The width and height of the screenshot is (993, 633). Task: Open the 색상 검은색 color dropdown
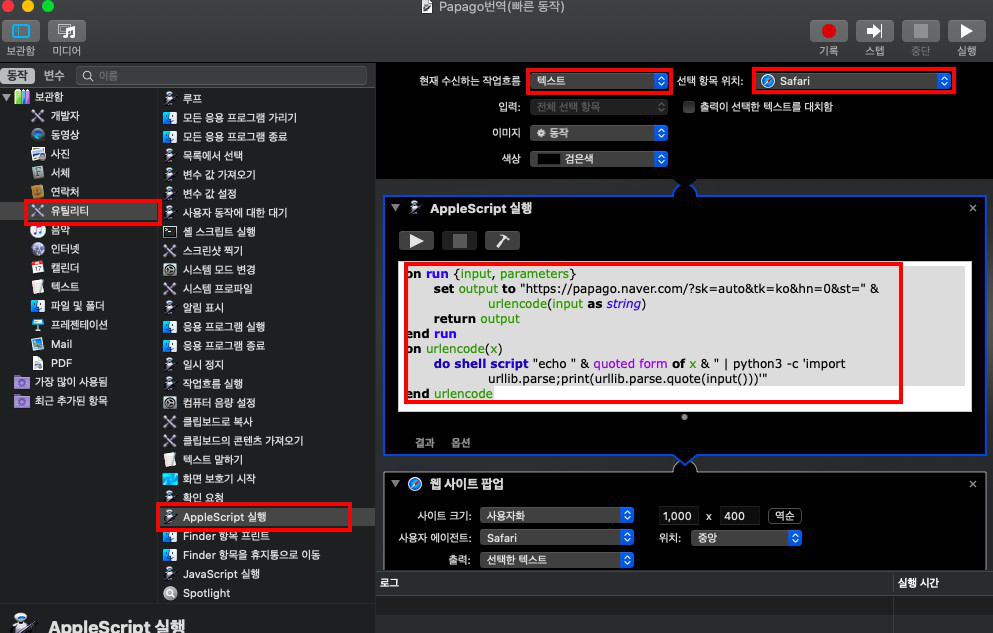point(599,159)
